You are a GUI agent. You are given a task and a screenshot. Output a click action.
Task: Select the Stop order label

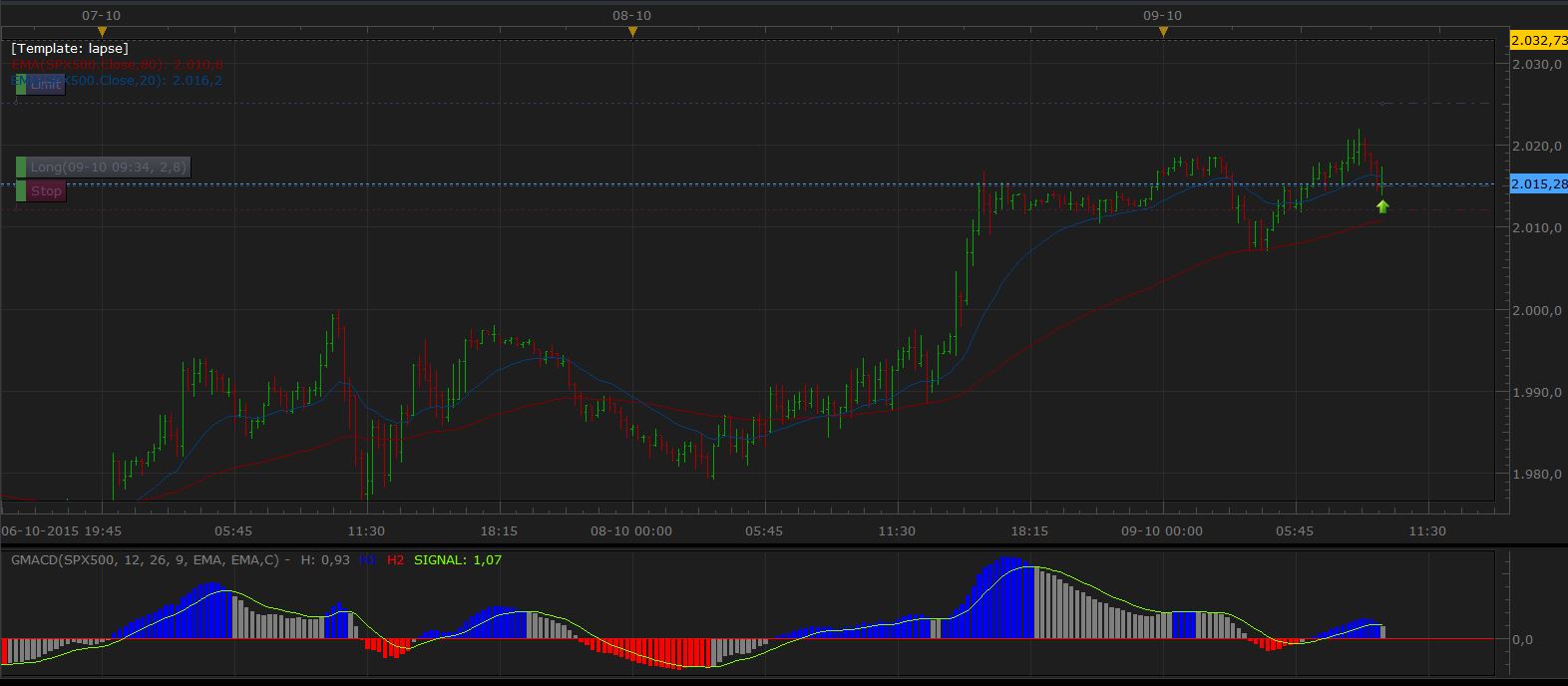coord(46,191)
